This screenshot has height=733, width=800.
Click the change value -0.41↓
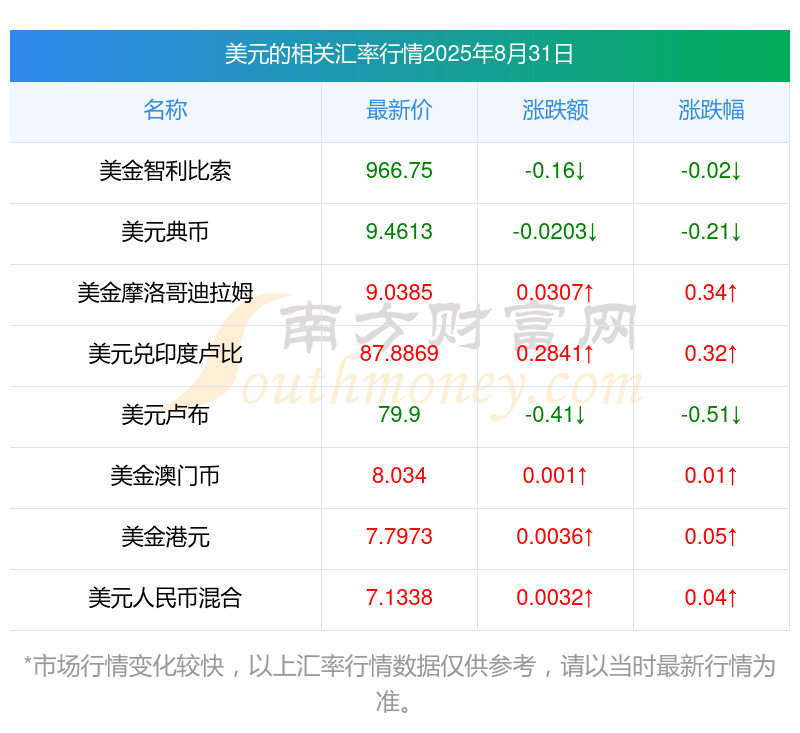(555, 415)
